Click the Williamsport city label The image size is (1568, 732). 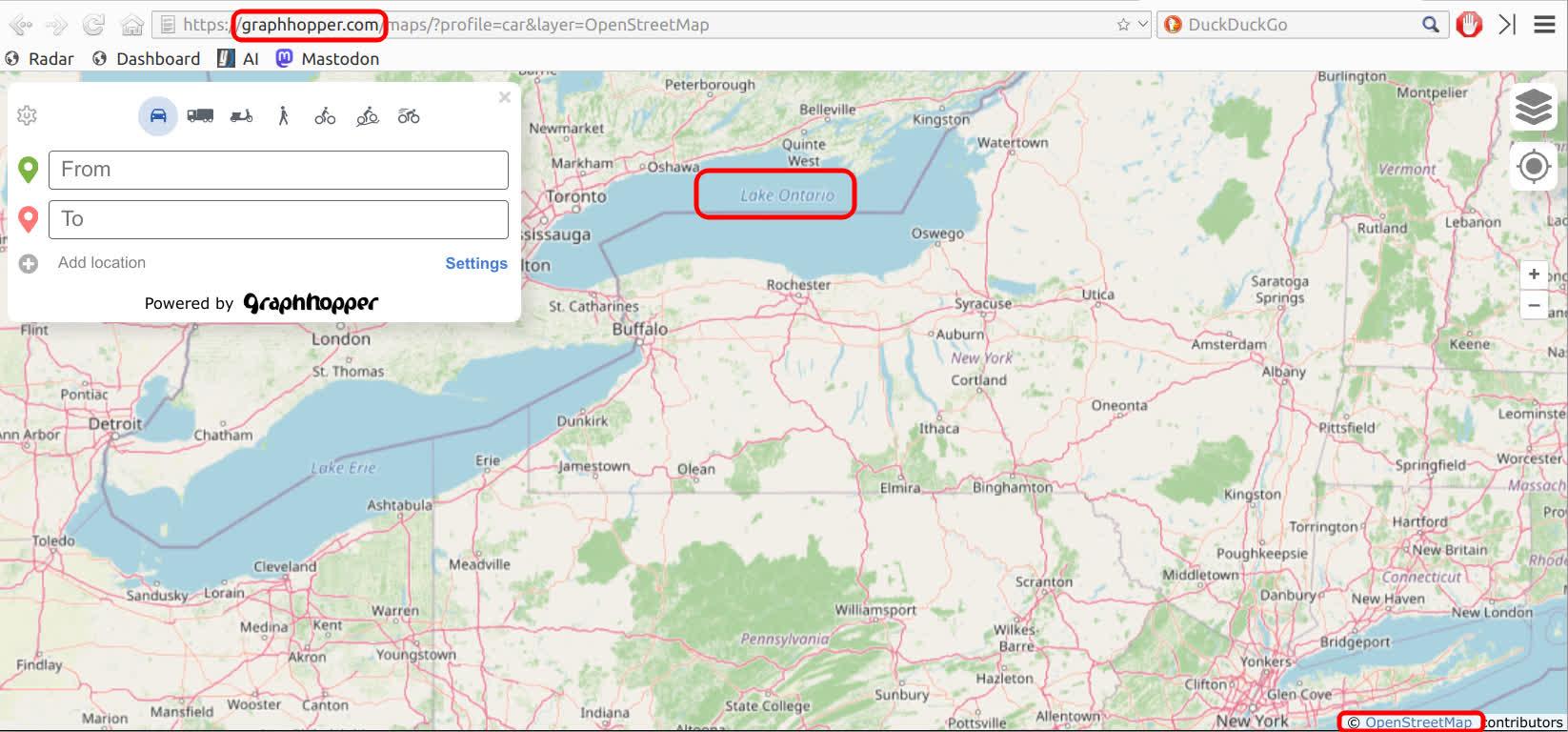(x=875, y=609)
